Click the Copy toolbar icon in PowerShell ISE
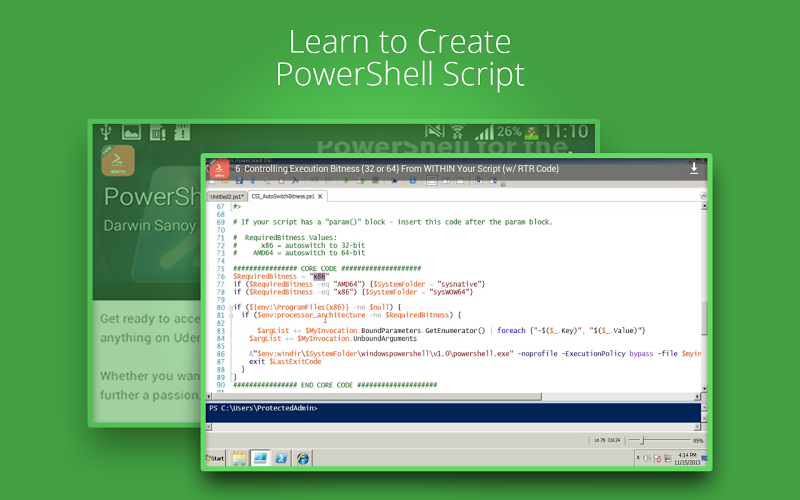Screen dimensions: 800x500 pyautogui.click(x=267, y=181)
